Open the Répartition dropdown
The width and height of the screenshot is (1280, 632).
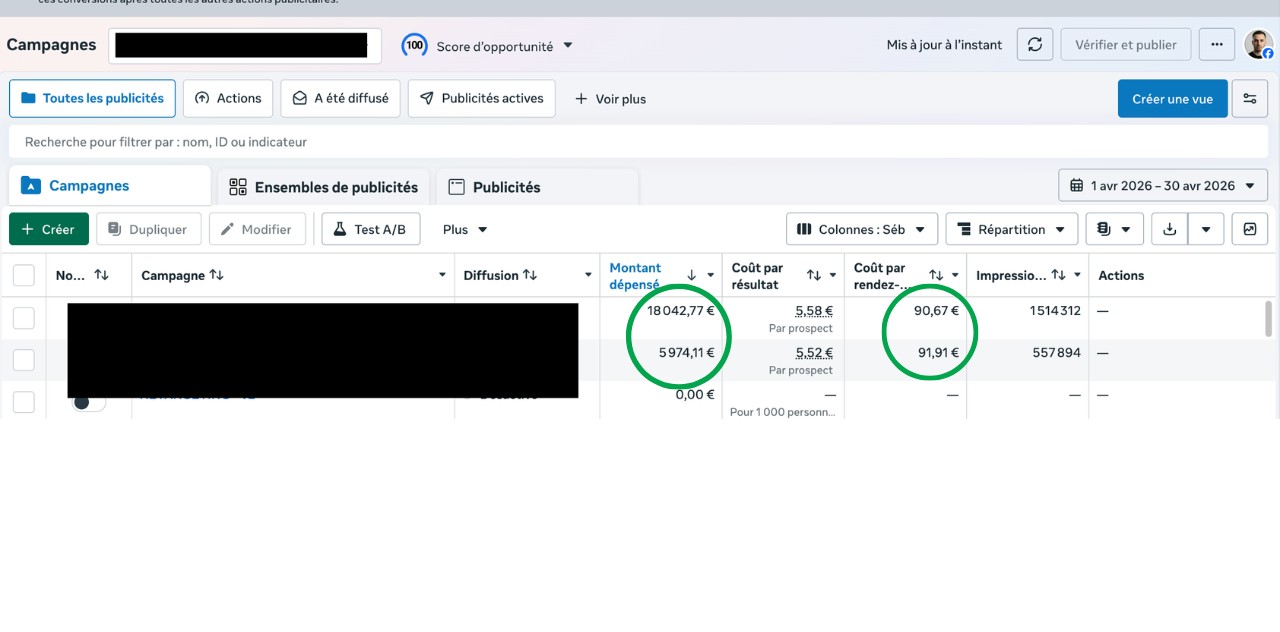tap(1012, 229)
